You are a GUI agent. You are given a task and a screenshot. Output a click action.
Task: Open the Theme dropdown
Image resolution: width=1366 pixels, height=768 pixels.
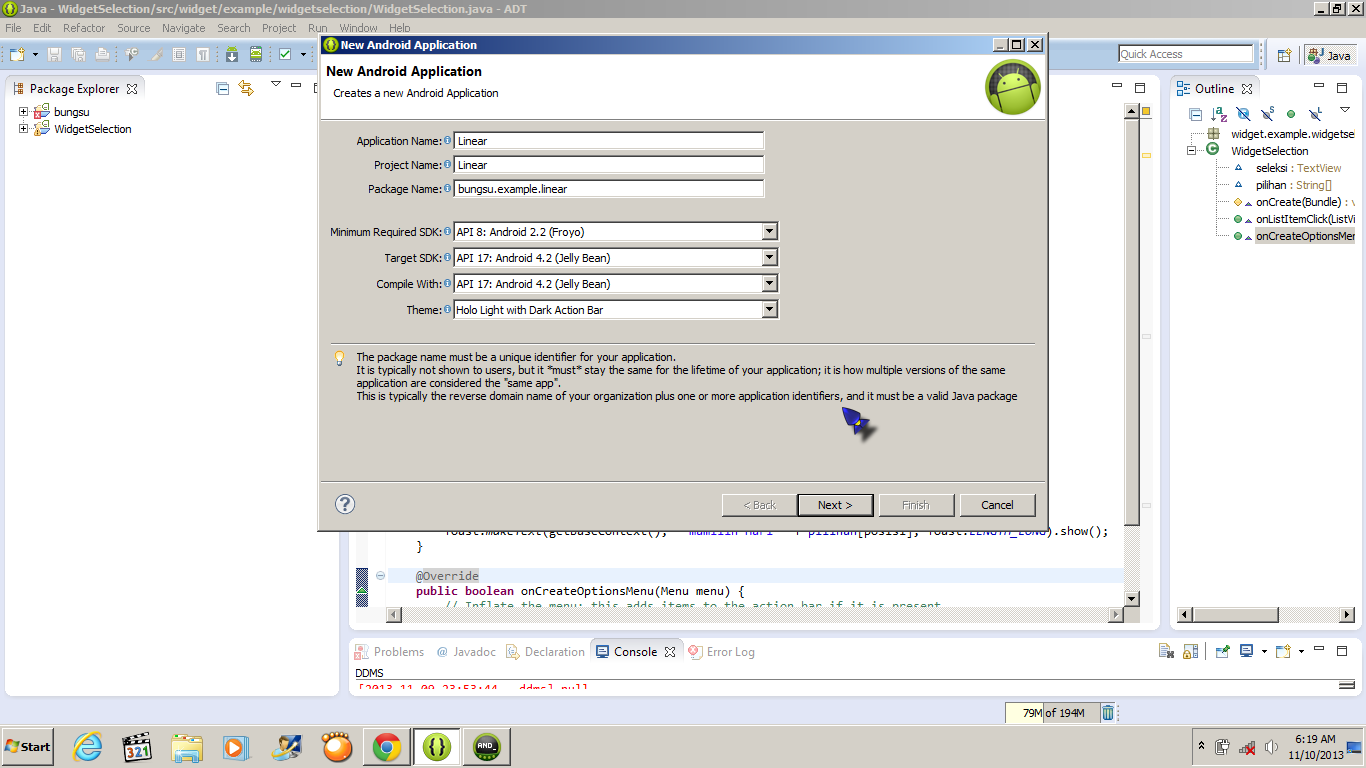pyautogui.click(x=769, y=310)
